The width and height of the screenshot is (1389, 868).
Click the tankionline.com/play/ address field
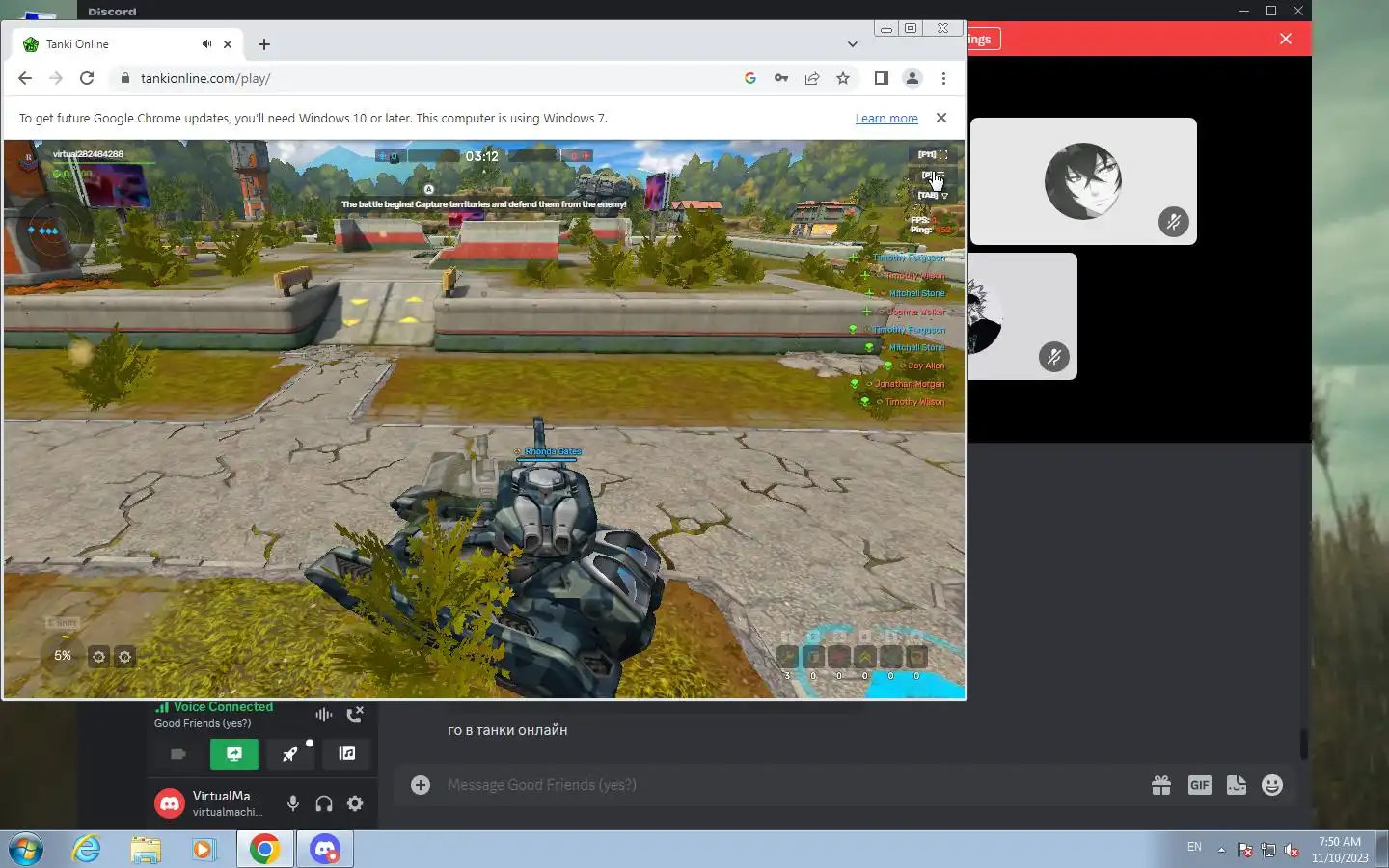pyautogui.click(x=424, y=78)
